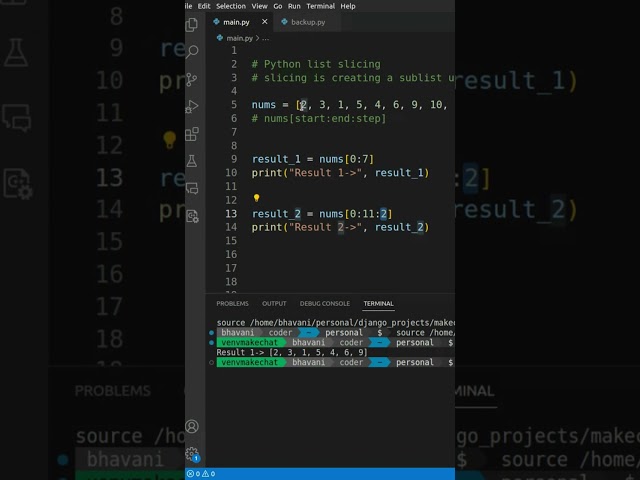Image resolution: width=640 pixels, height=480 pixels.
Task: Open the Remote Explorer icon in activity bar
Action: pos(192,188)
